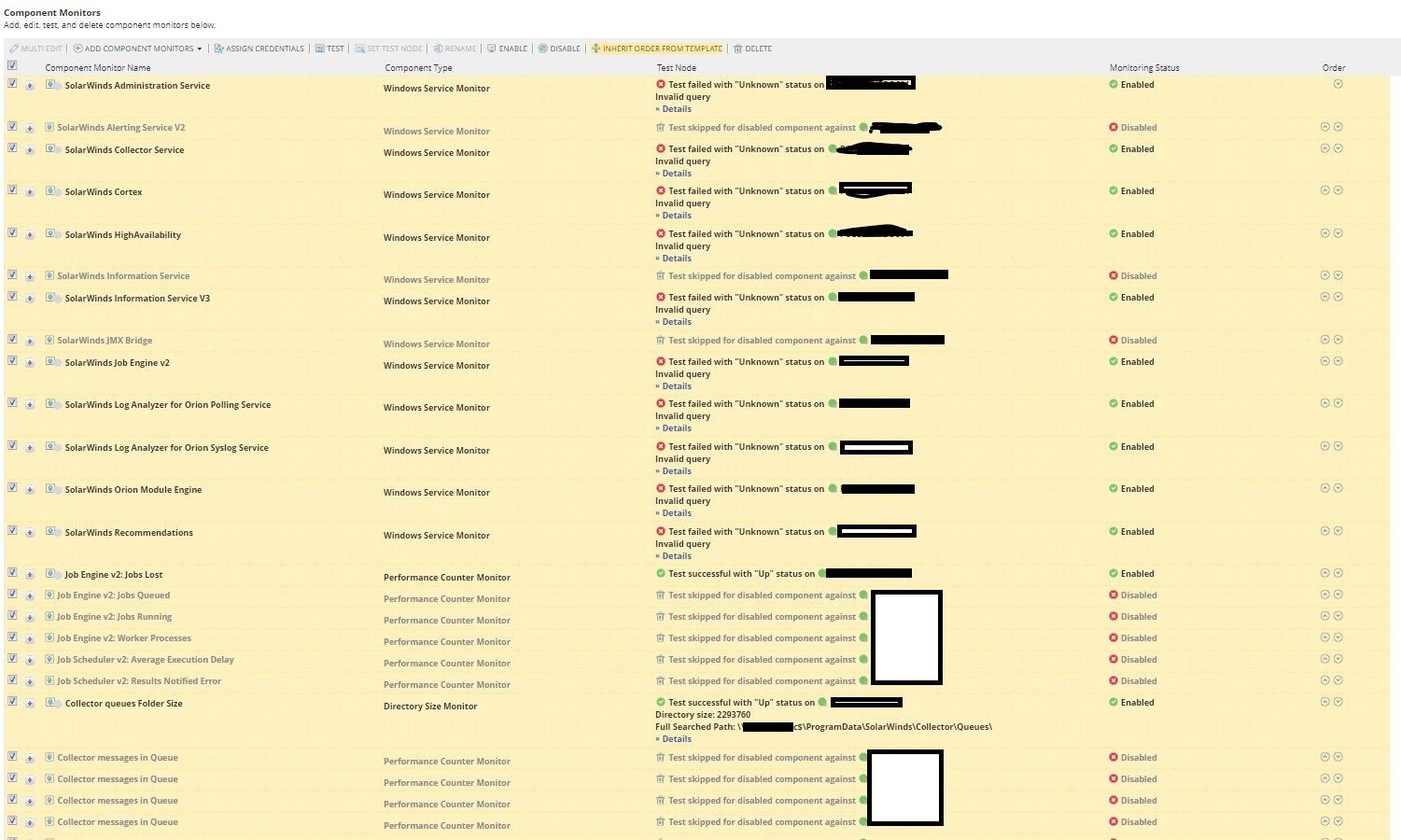Click Set Test Node in toolbar

(388, 49)
